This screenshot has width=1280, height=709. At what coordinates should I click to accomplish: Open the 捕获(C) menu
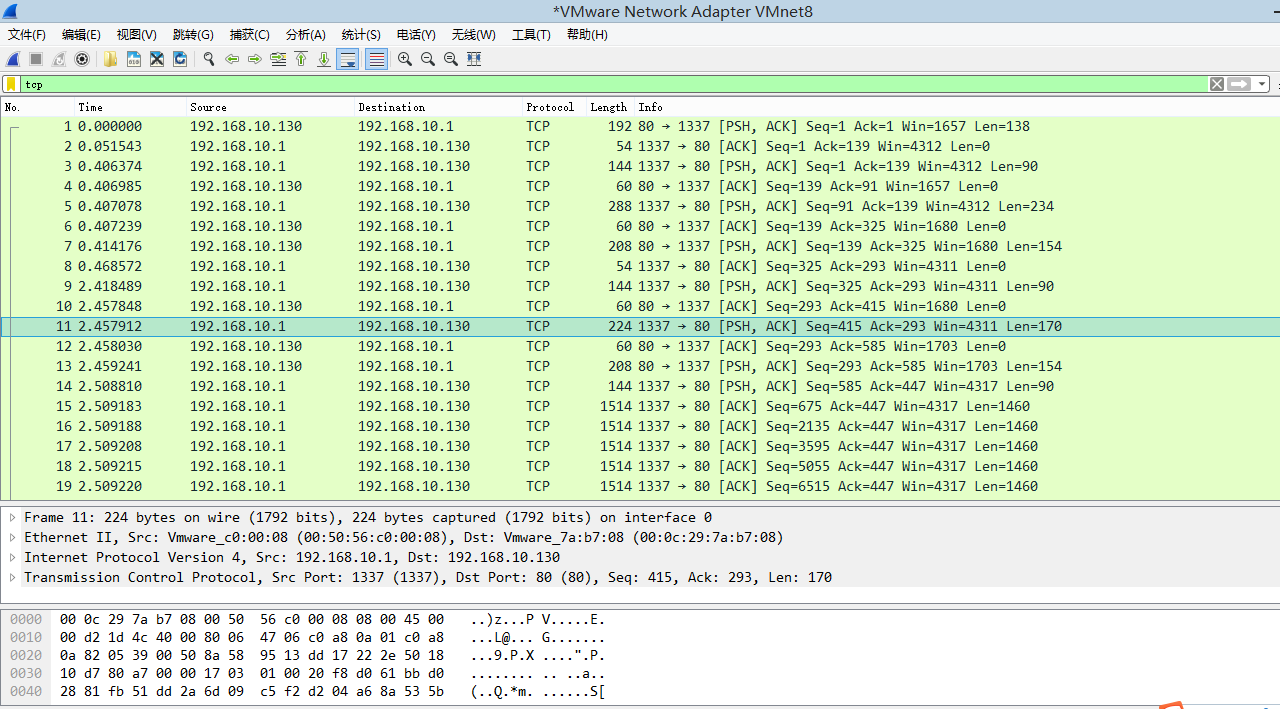point(249,34)
